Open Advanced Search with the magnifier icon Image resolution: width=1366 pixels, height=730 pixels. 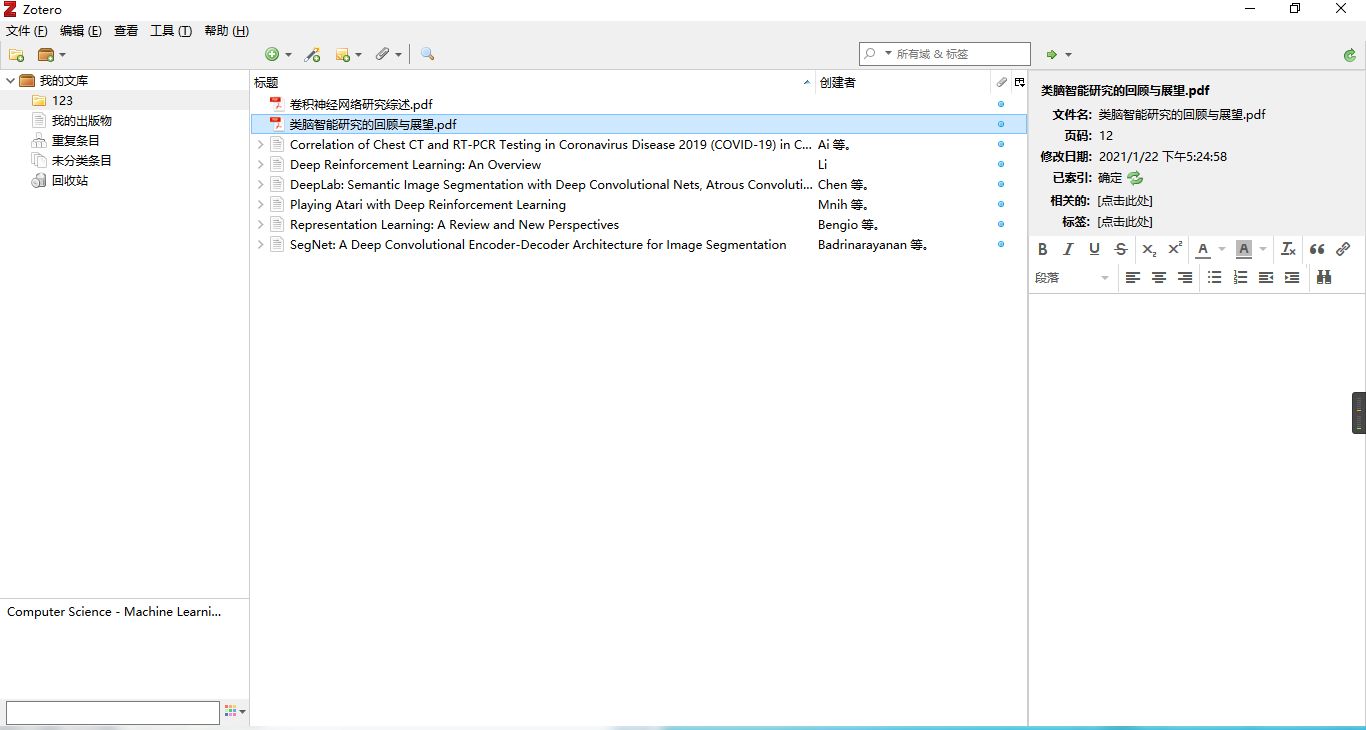(427, 55)
